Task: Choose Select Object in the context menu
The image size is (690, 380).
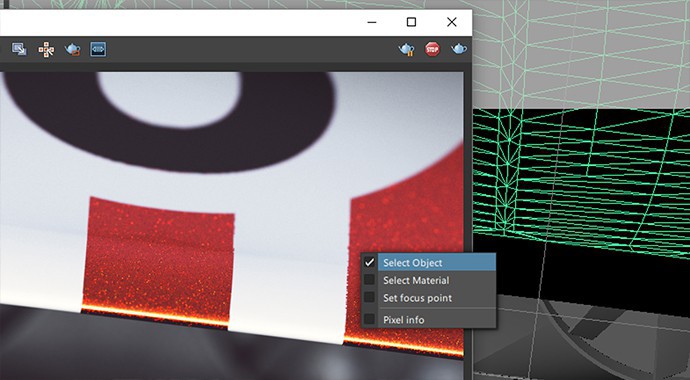Action: (x=429, y=263)
